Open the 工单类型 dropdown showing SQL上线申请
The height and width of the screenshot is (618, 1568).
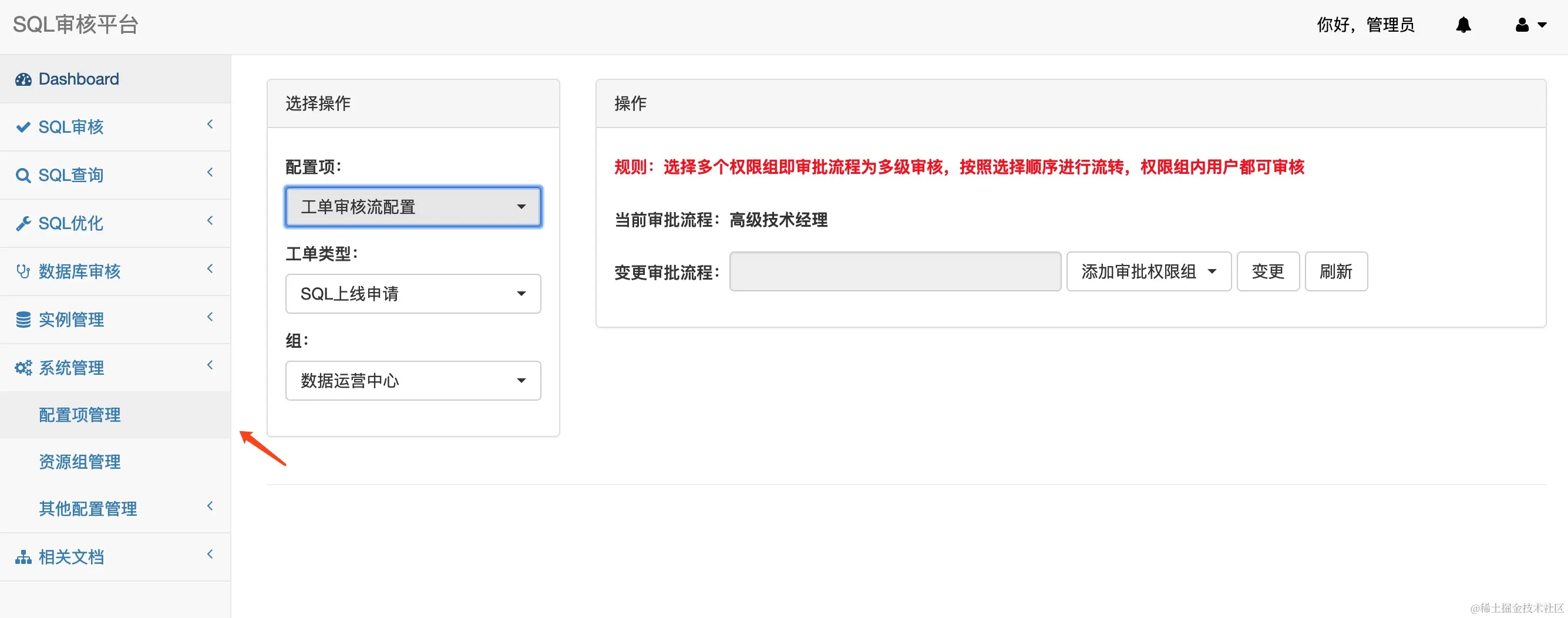[x=413, y=294]
